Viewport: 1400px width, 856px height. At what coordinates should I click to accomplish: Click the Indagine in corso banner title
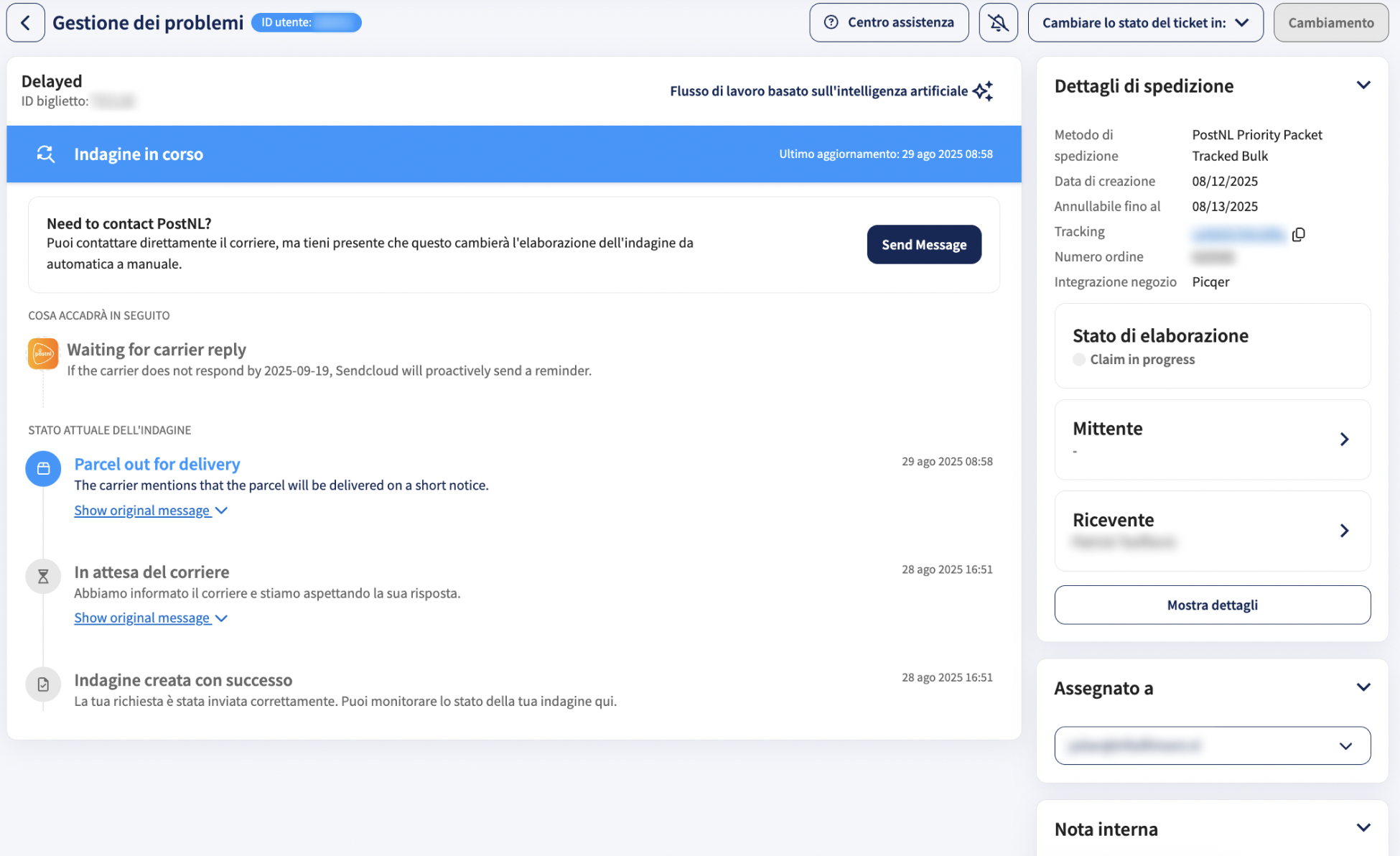point(139,154)
